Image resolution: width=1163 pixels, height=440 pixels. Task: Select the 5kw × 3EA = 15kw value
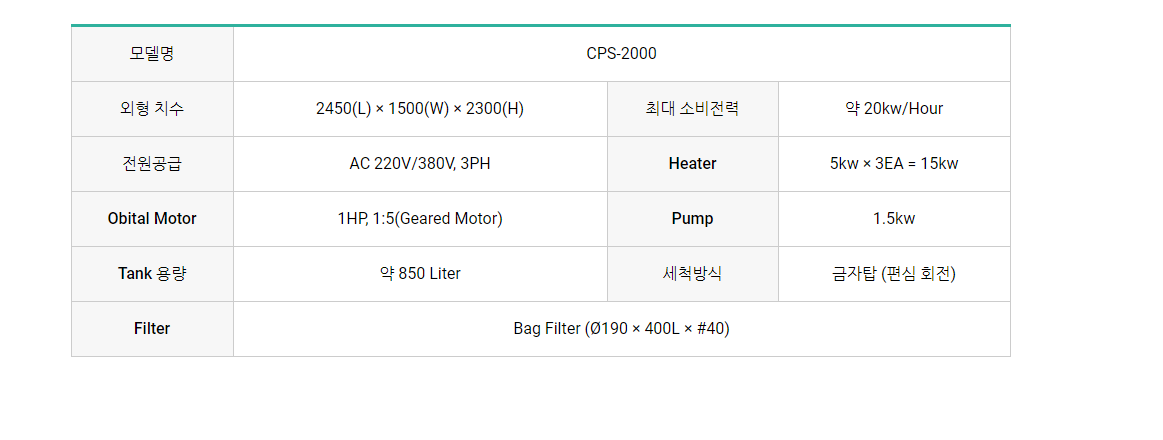click(893, 164)
